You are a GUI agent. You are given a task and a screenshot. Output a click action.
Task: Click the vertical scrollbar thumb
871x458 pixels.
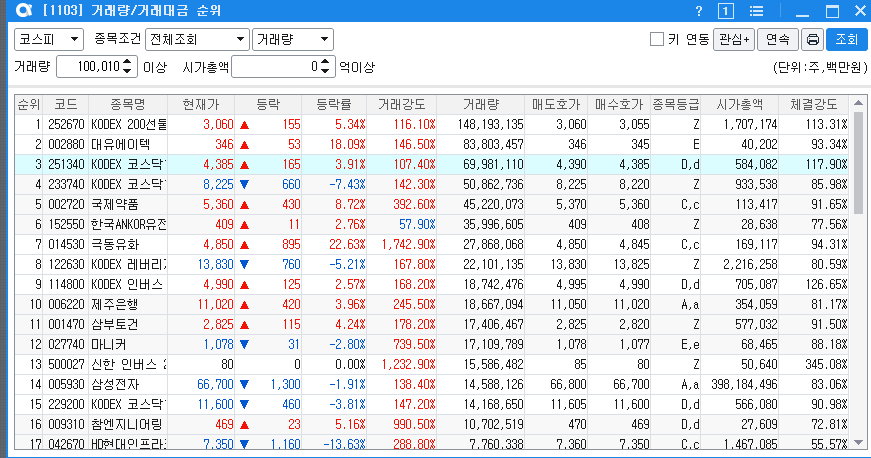(x=858, y=162)
